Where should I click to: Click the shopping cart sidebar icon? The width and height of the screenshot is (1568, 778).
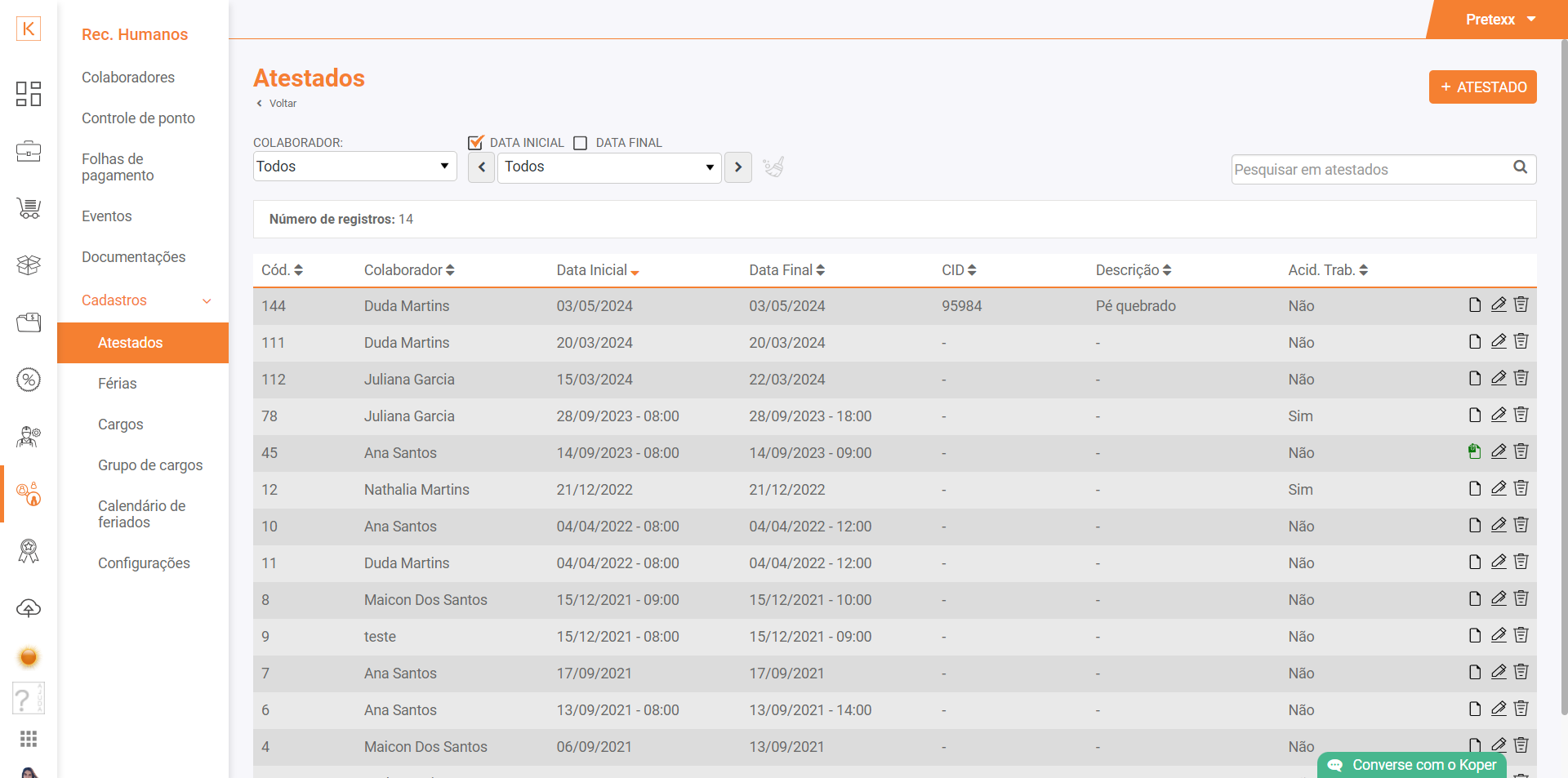click(x=29, y=208)
